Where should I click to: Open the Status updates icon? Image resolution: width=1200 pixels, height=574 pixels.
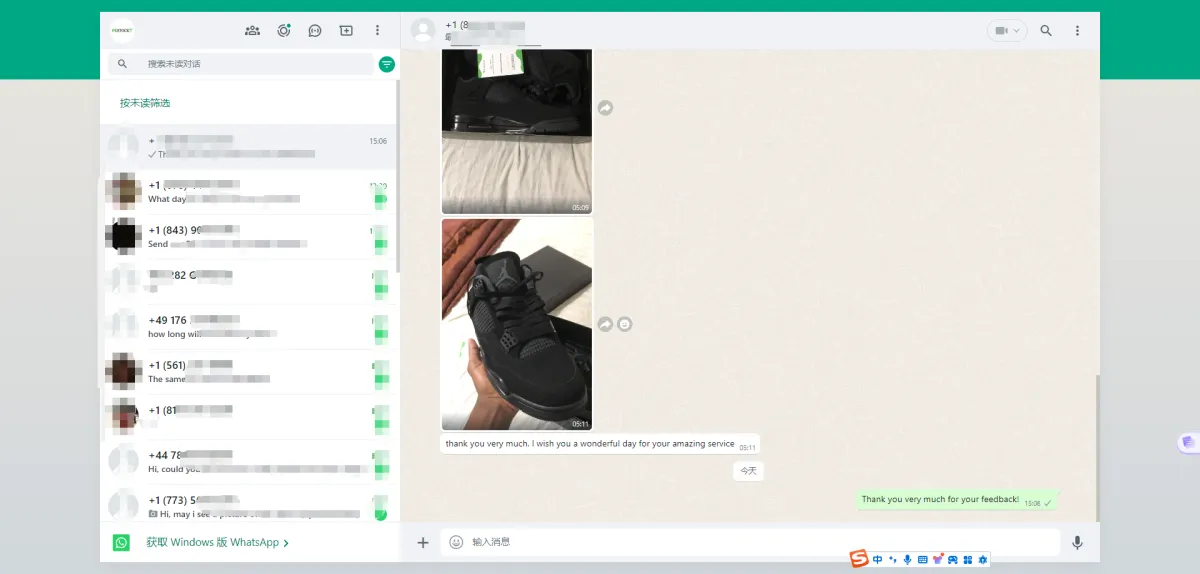click(284, 31)
